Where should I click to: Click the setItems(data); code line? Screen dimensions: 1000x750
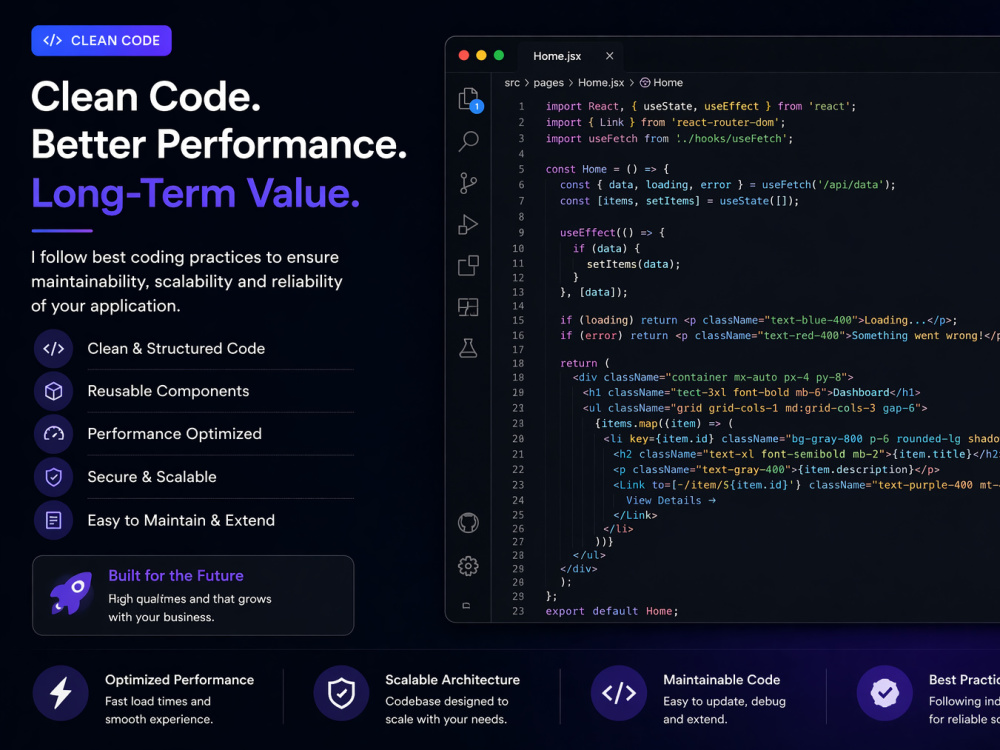[x=633, y=264]
